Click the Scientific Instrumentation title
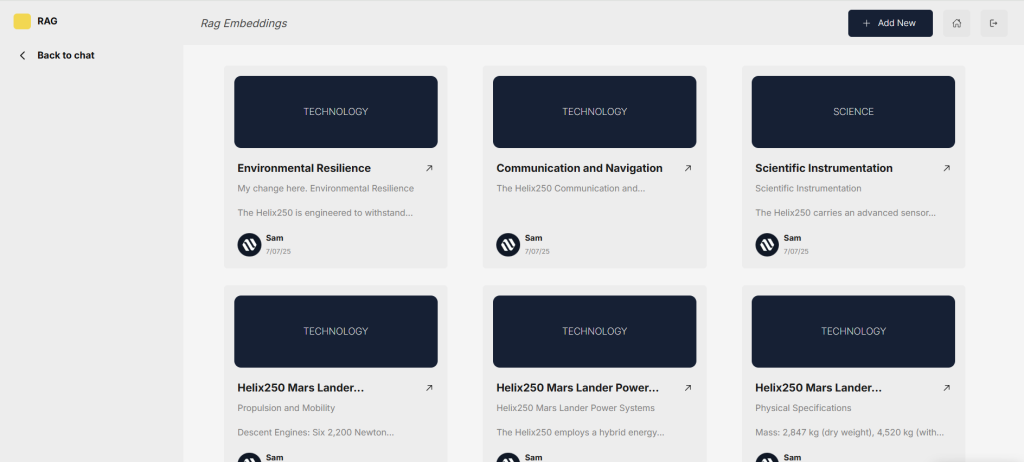The height and width of the screenshot is (462, 1024). pyautogui.click(x=824, y=168)
